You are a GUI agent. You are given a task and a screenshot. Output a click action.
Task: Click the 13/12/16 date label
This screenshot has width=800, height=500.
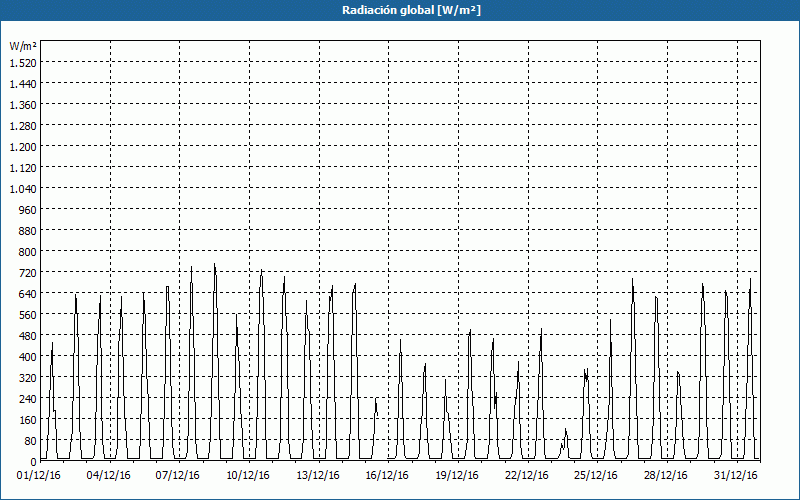318,476
